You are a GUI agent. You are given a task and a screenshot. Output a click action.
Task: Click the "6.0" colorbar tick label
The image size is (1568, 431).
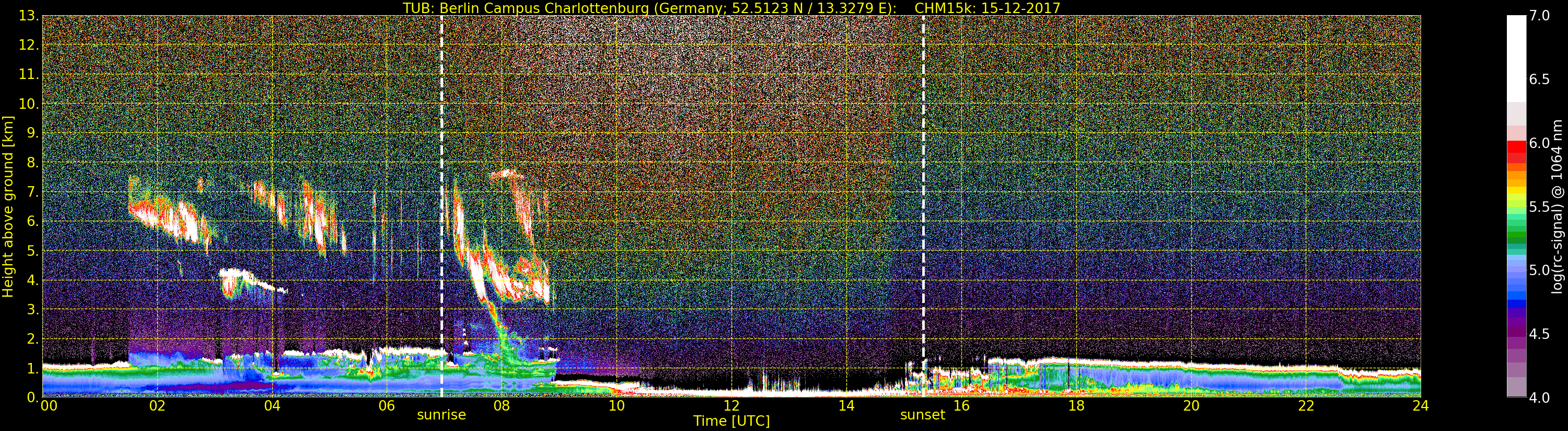(x=1539, y=143)
